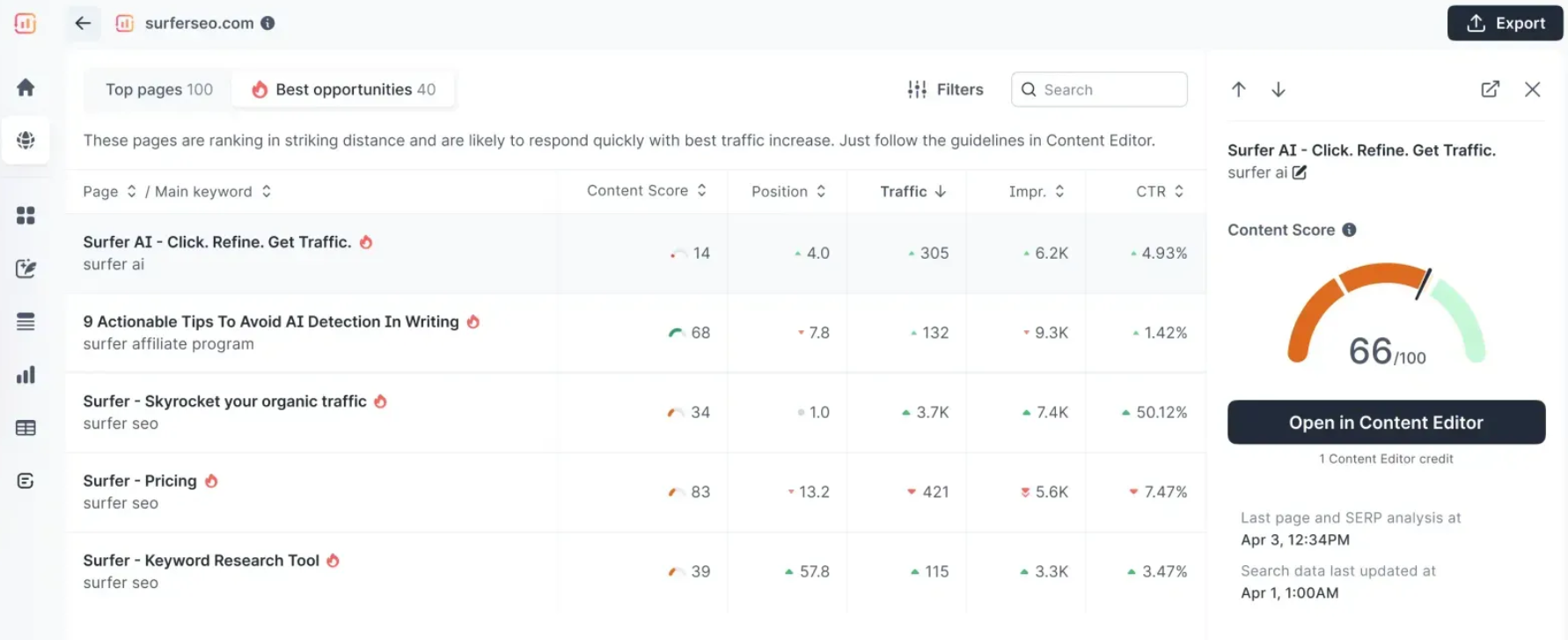1568x640 pixels.
Task: Click the info icon next to surferseo.com
Action: (267, 24)
